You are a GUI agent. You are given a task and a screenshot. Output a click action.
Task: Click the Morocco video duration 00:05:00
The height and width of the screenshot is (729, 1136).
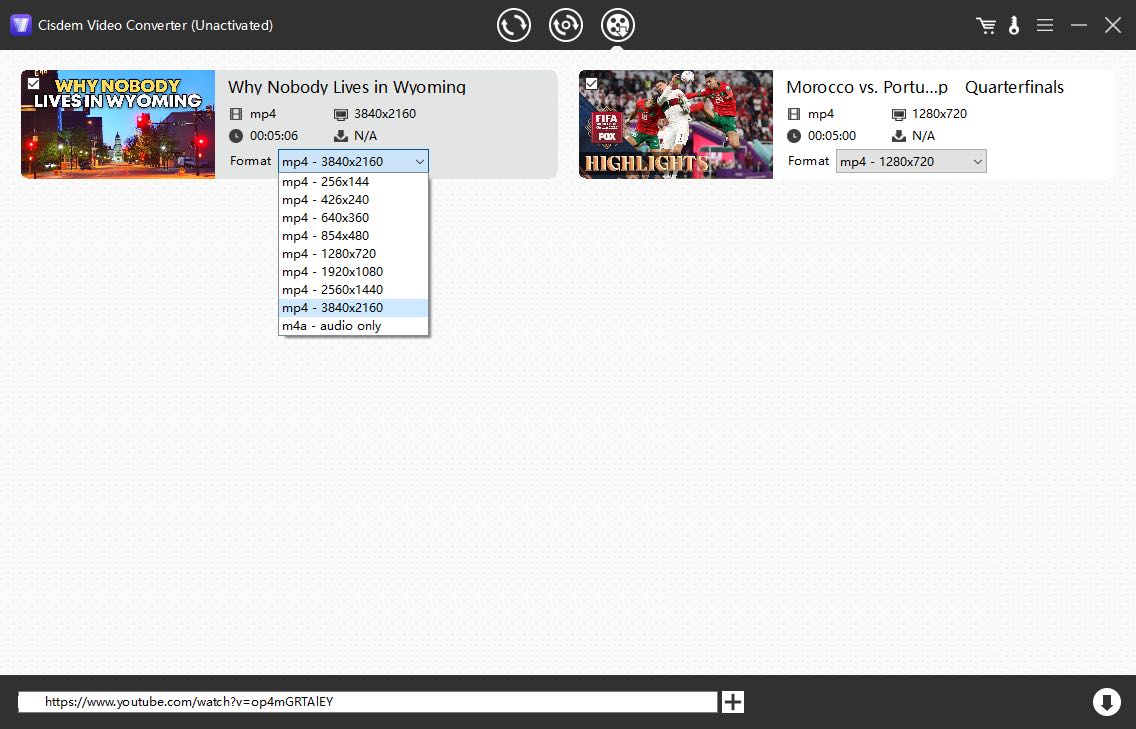click(832, 136)
